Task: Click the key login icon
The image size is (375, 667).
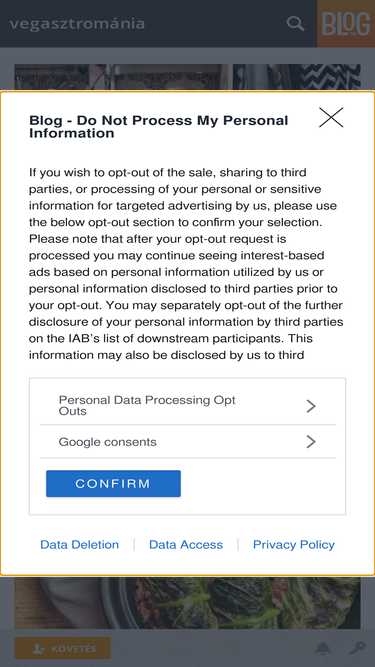Action: [x=357, y=648]
